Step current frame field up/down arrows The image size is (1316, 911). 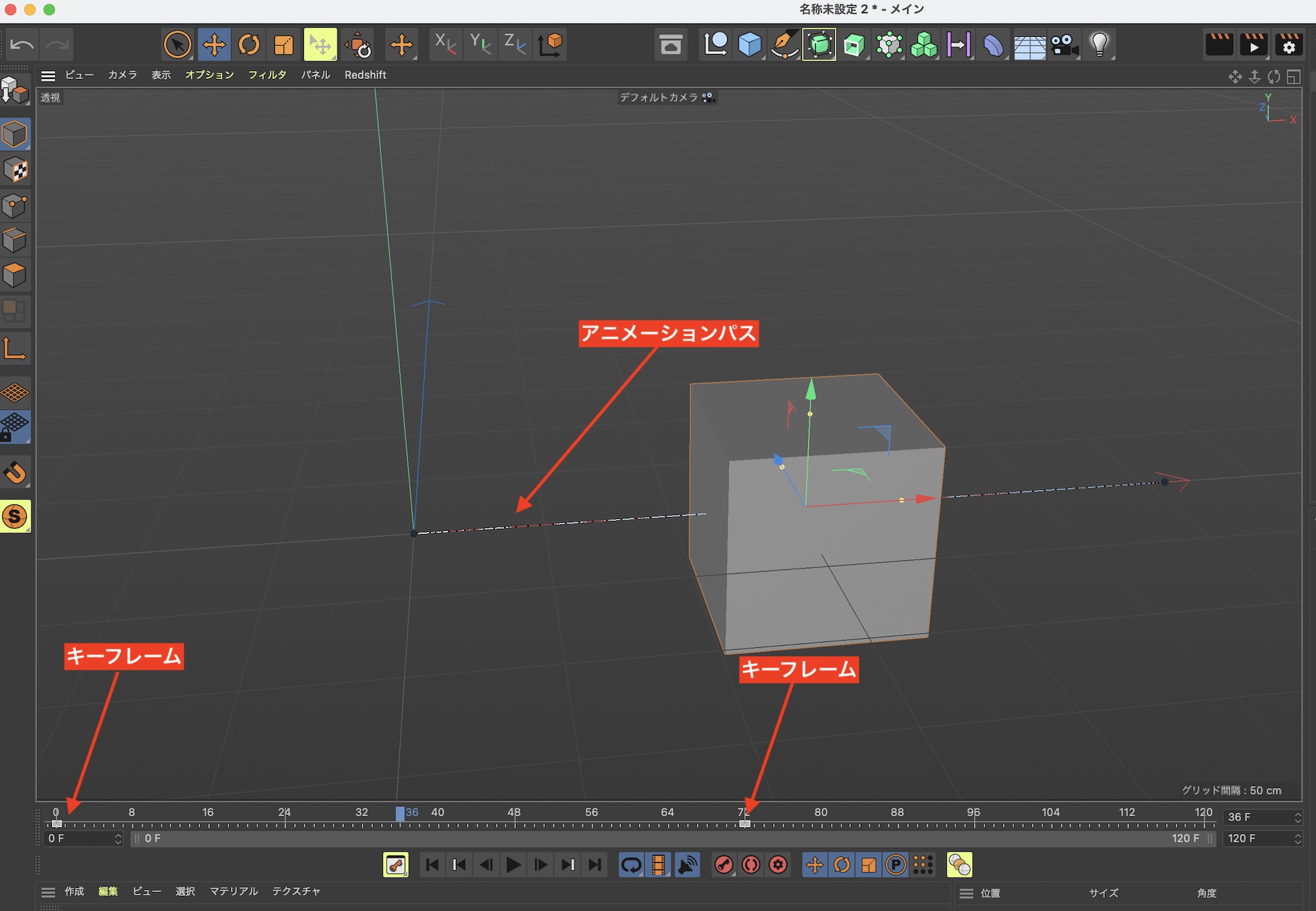click(1298, 817)
